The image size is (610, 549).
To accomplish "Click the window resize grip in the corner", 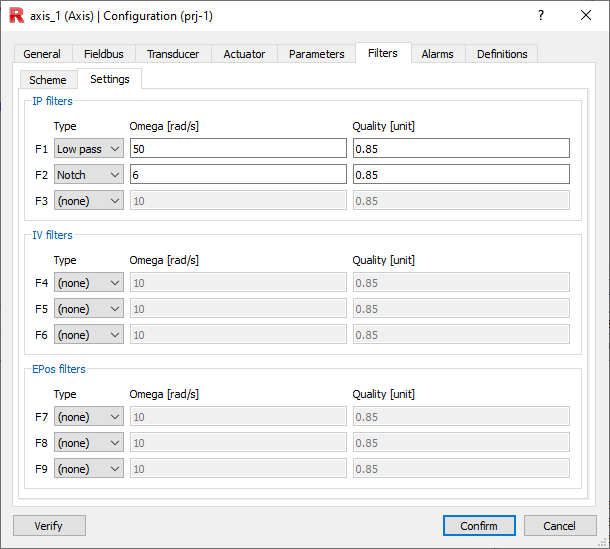I will (x=603, y=542).
